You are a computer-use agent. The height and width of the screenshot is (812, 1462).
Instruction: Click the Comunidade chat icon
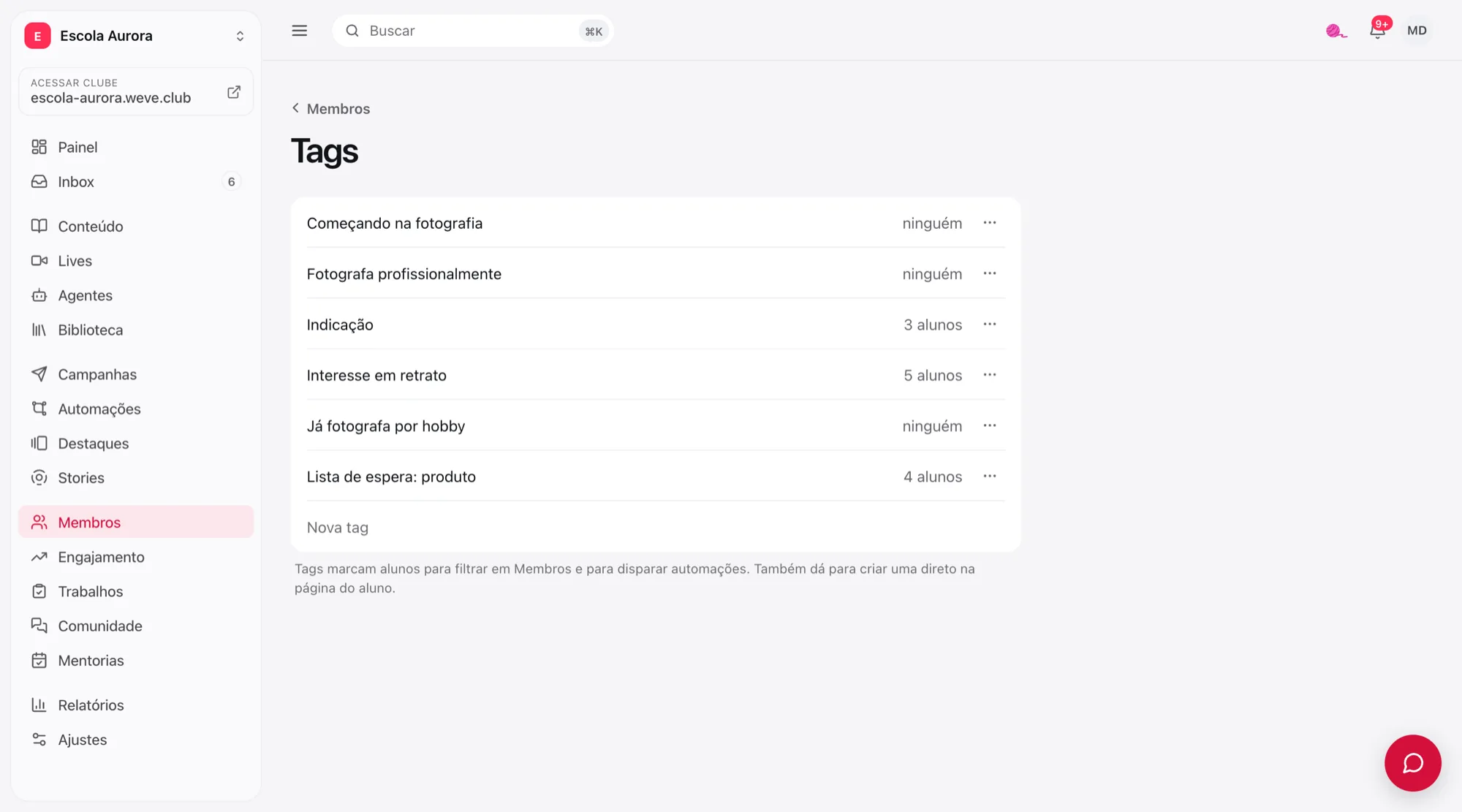(39, 626)
